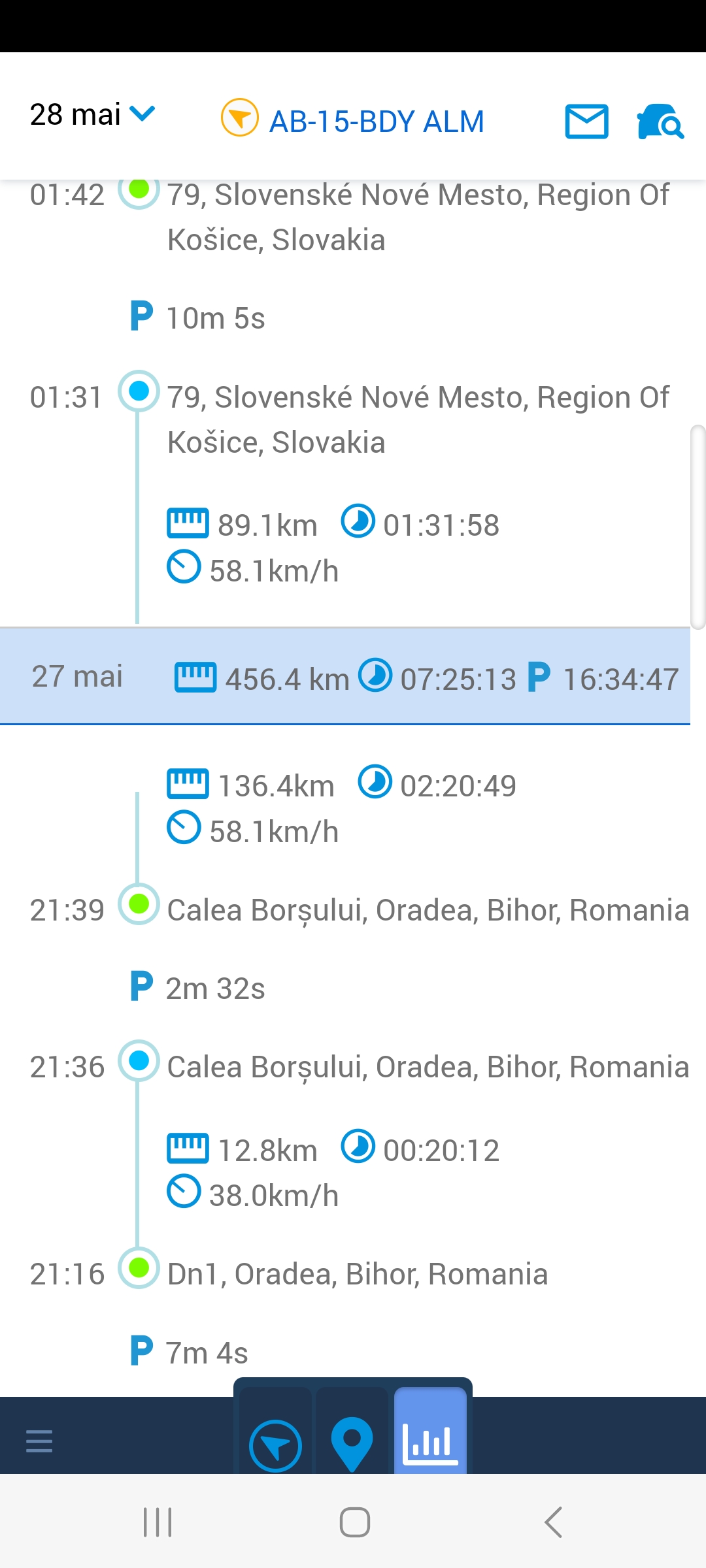The image size is (706, 1568).
Task: Open the hamburger menu
Action: 39,1441
